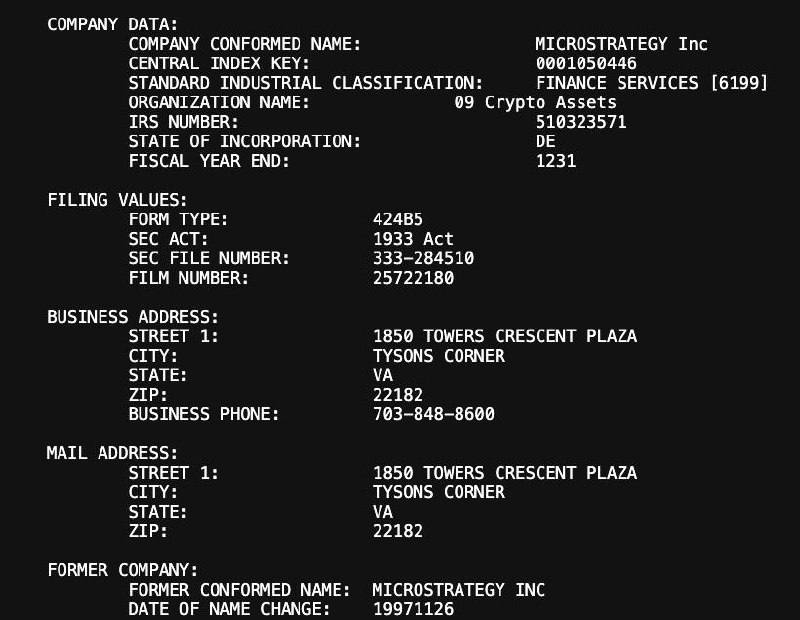800x620 pixels.
Task: Select SEC file number 333-284510
Action: (423, 258)
